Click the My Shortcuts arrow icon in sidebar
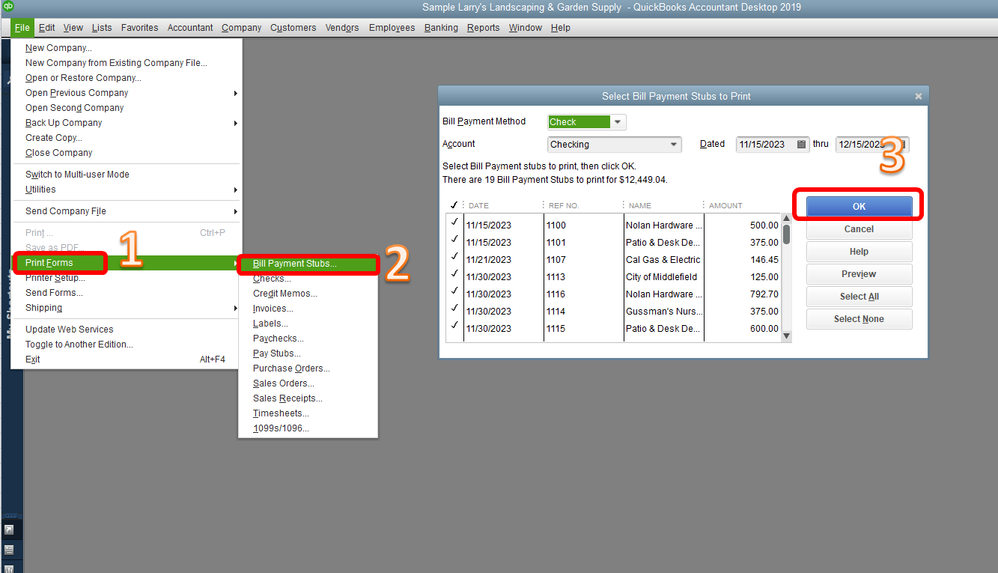The width and height of the screenshot is (998, 573). click(9, 529)
